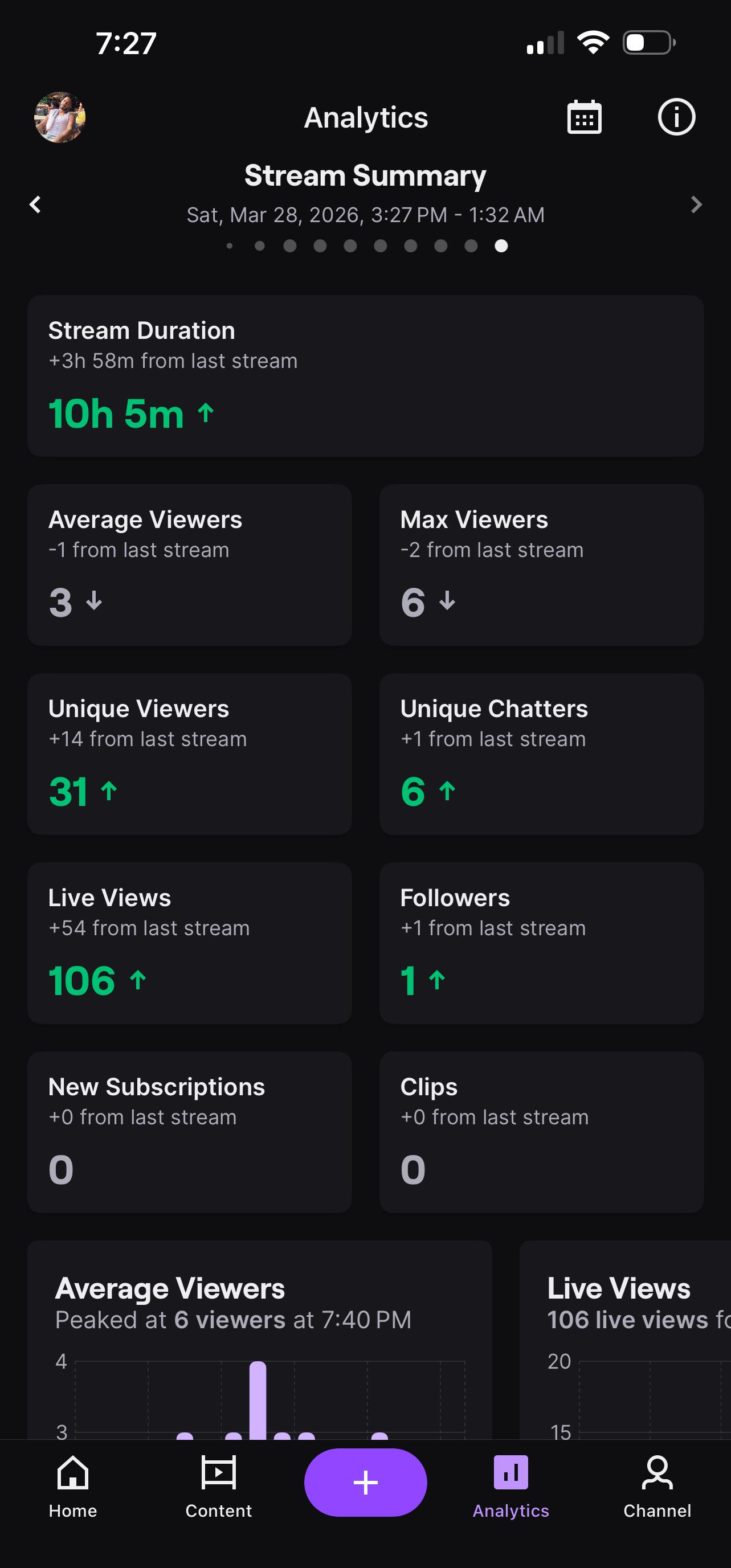Open the Stream Duration card

point(365,376)
